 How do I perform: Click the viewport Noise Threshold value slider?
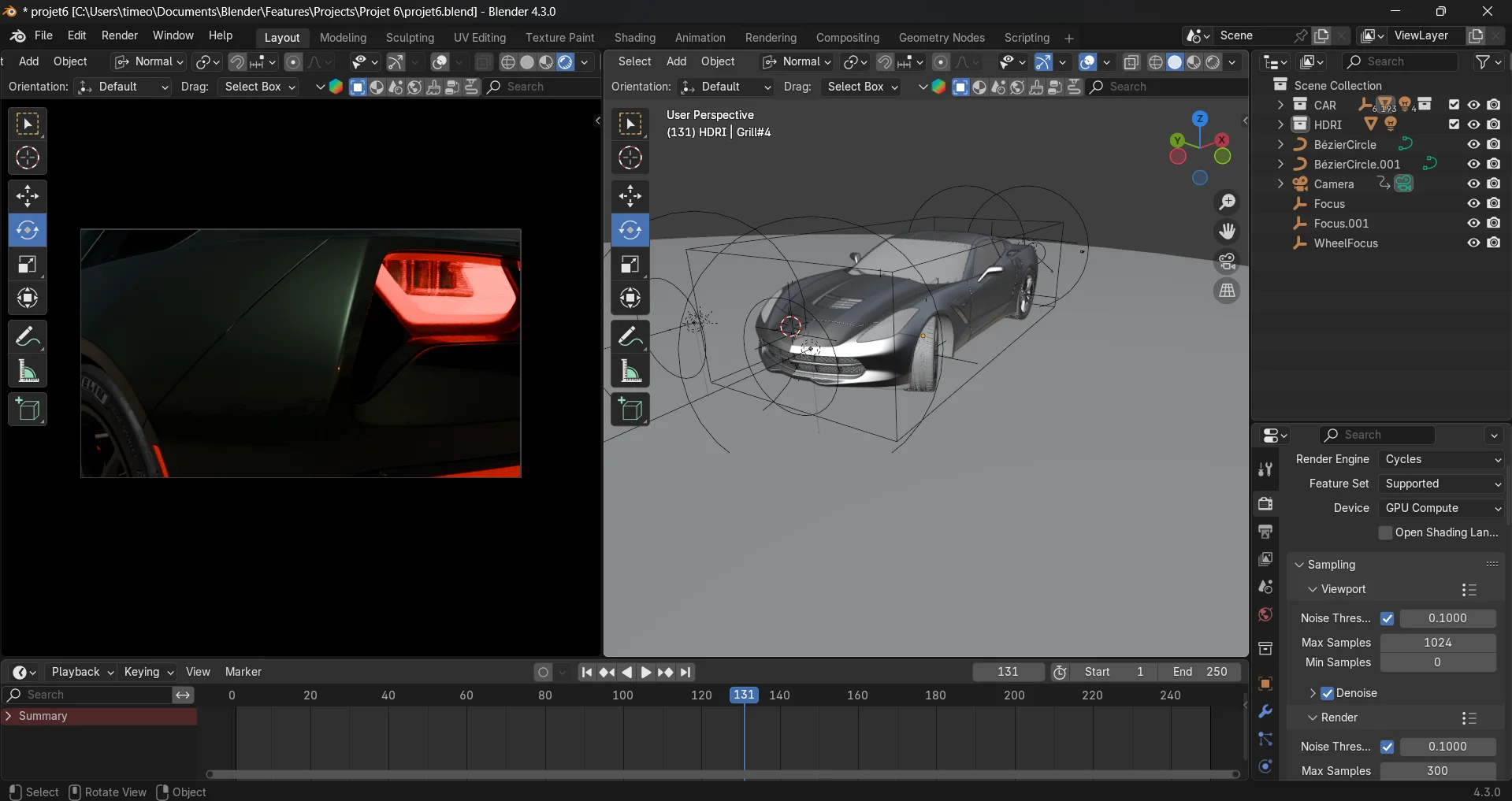(x=1447, y=618)
